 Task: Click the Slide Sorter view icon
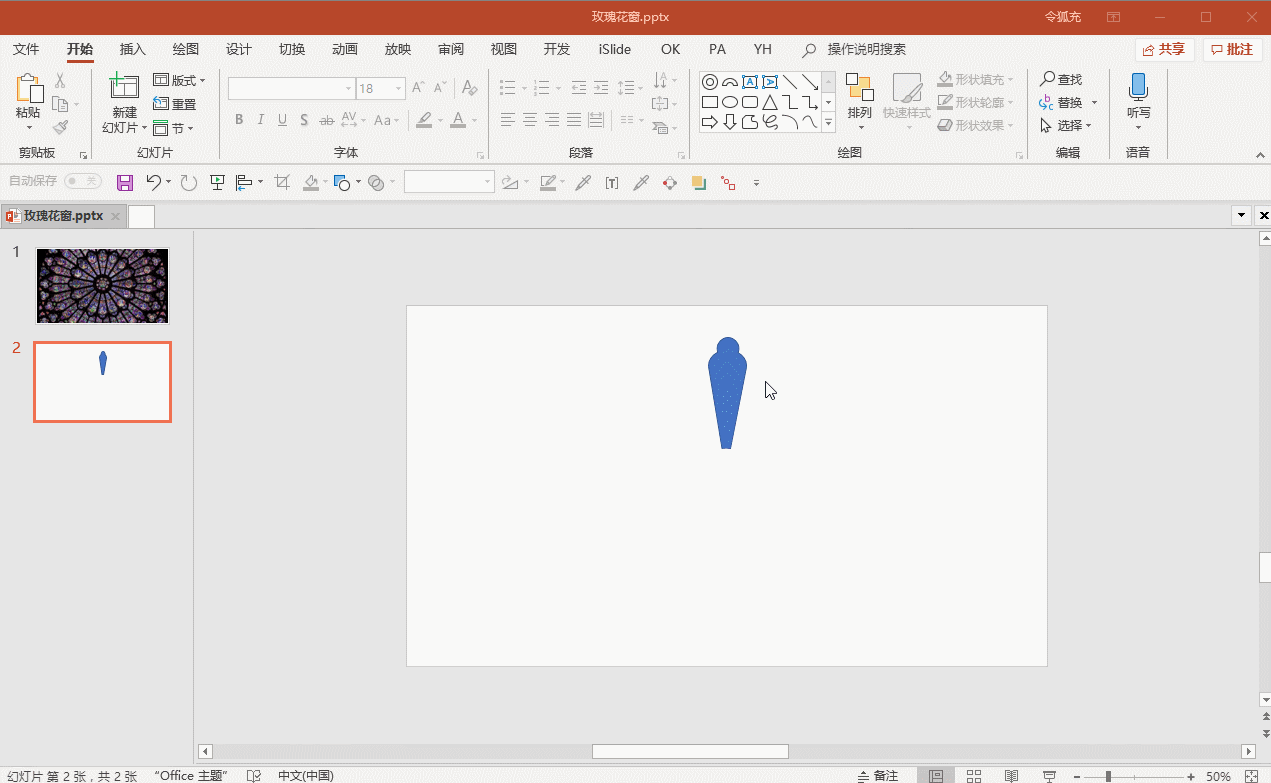pos(973,776)
